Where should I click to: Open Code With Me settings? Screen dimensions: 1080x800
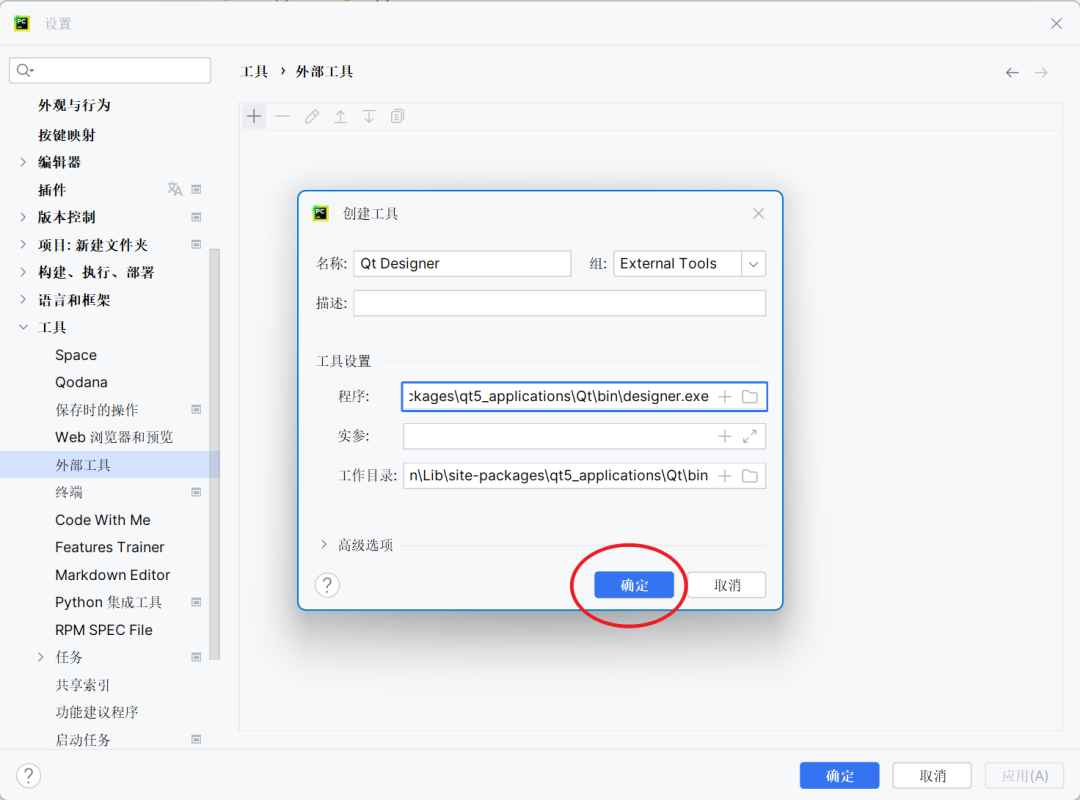pos(103,520)
